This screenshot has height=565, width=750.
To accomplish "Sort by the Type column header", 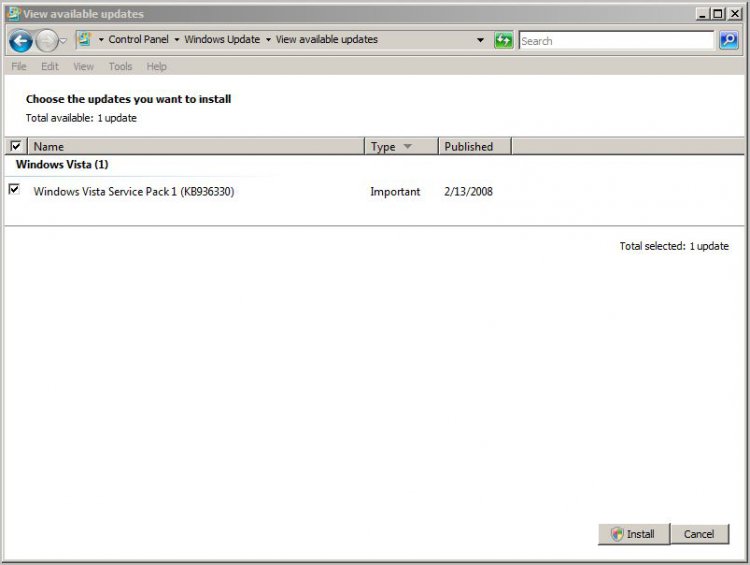I will 401,146.
